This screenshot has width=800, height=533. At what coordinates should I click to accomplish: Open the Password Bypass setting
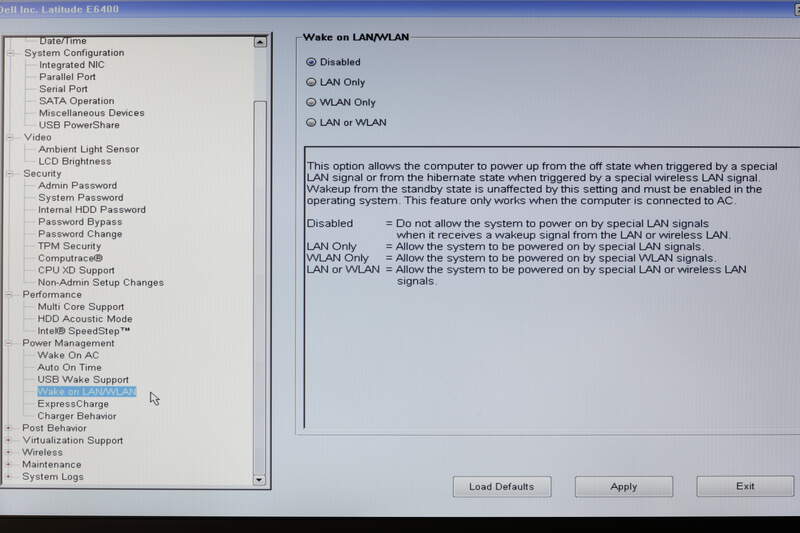[80, 222]
